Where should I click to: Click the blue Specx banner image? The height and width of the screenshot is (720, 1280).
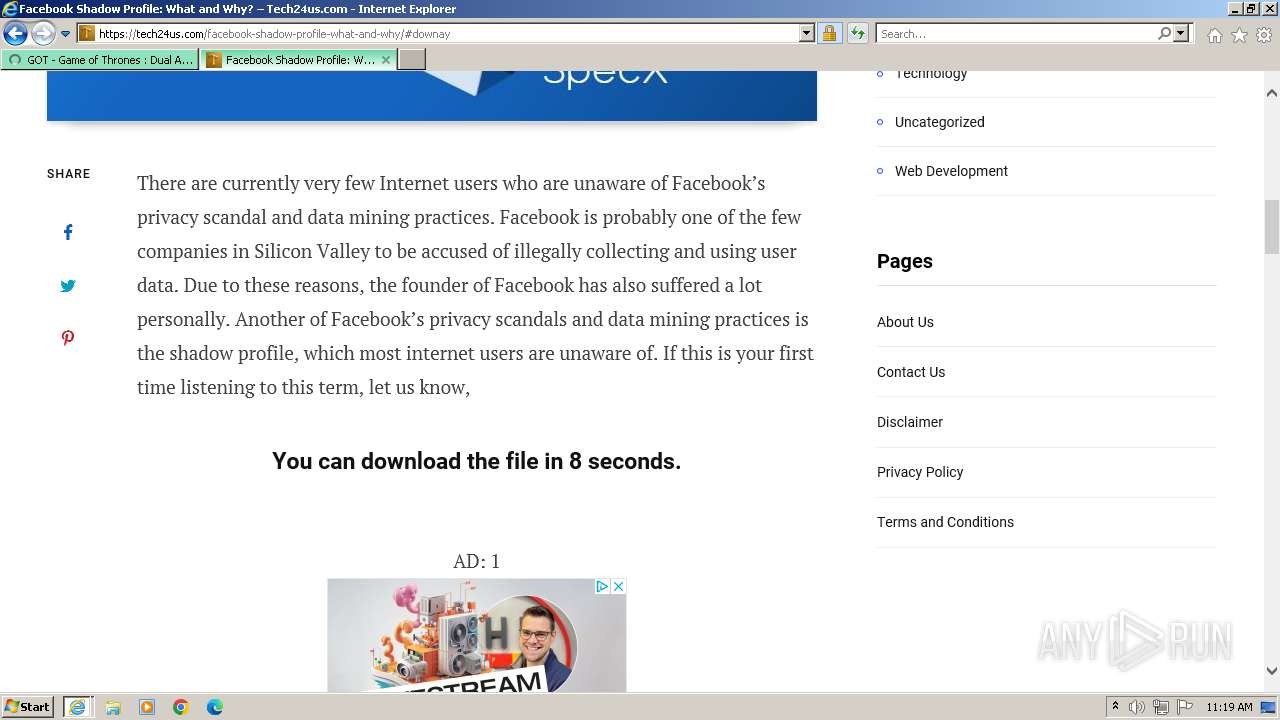432,95
